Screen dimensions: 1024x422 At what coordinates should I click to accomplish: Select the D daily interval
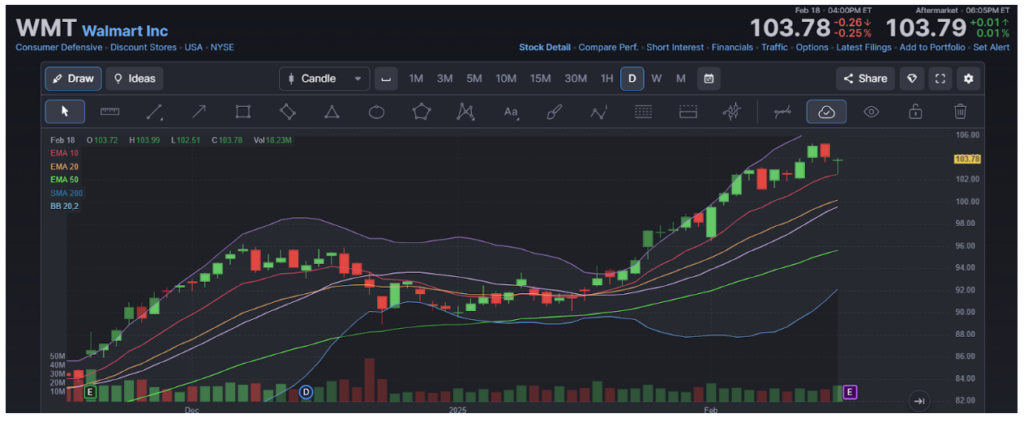coord(632,78)
